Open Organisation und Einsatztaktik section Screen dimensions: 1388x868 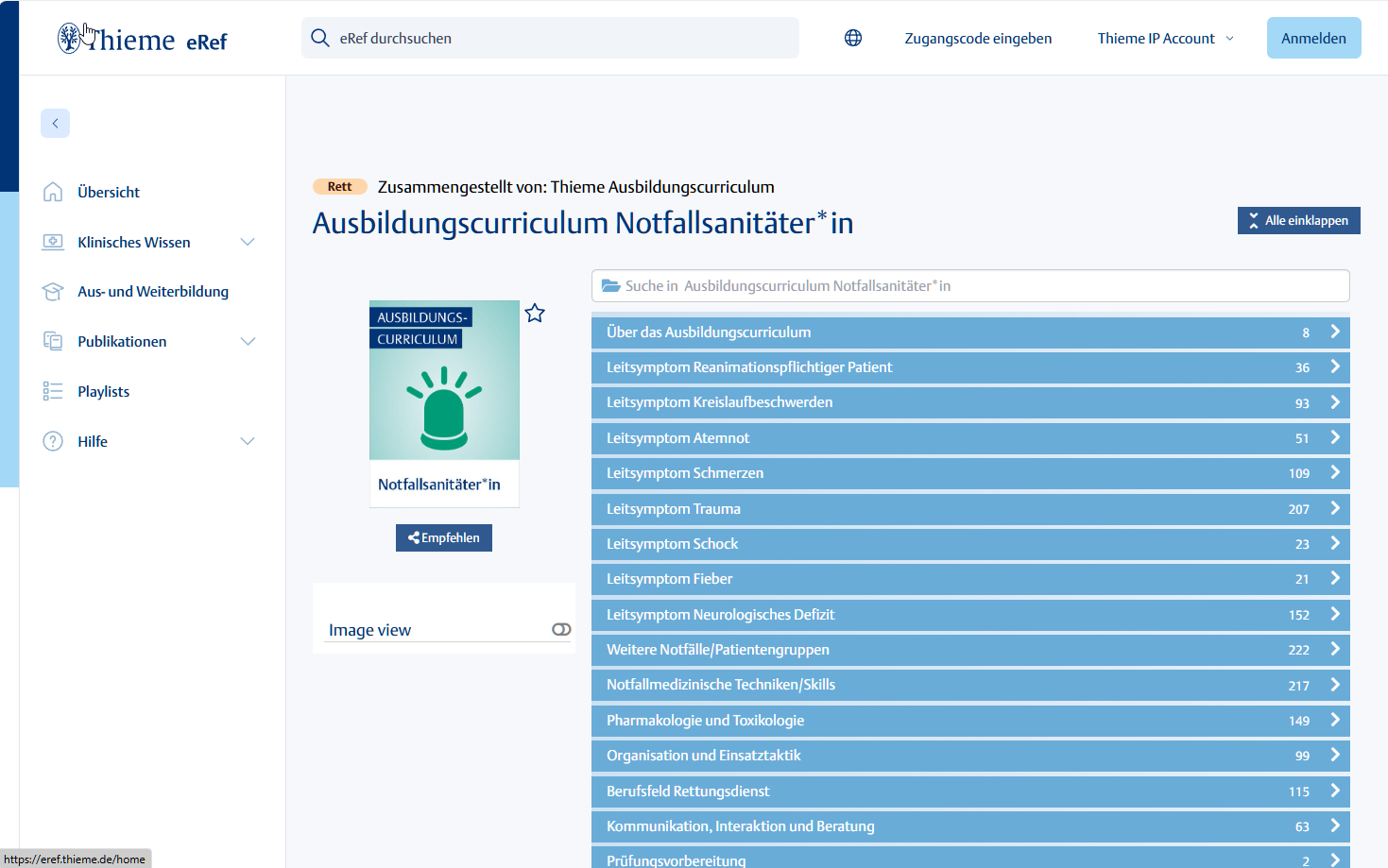[x=970, y=756]
